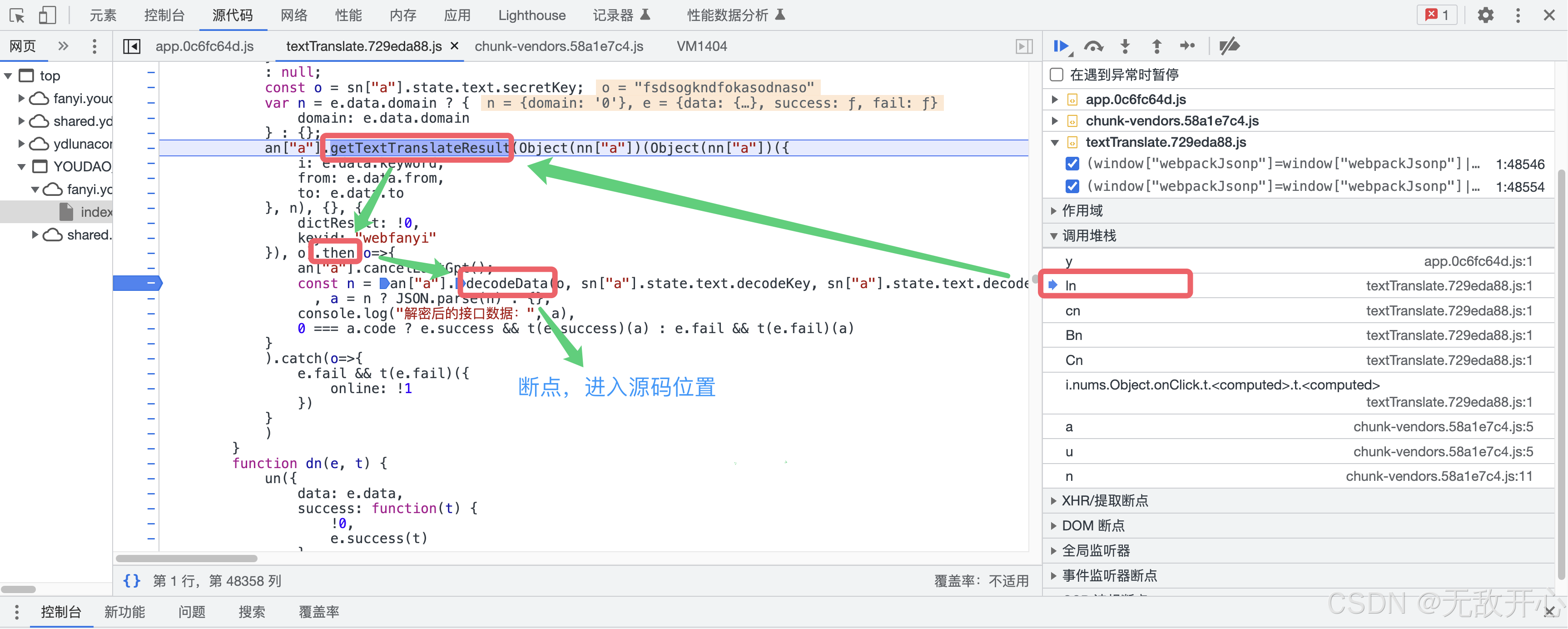Deactivate all breakpoints

[1229, 46]
